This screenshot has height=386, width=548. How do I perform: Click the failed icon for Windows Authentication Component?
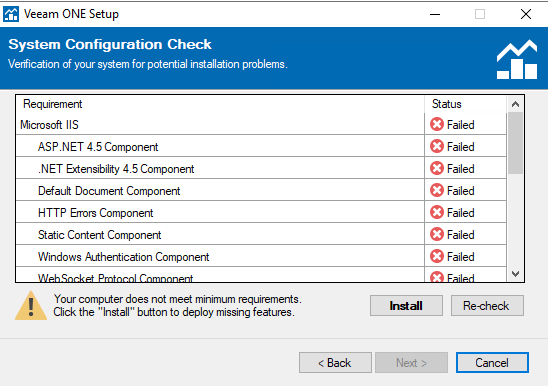coord(437,257)
